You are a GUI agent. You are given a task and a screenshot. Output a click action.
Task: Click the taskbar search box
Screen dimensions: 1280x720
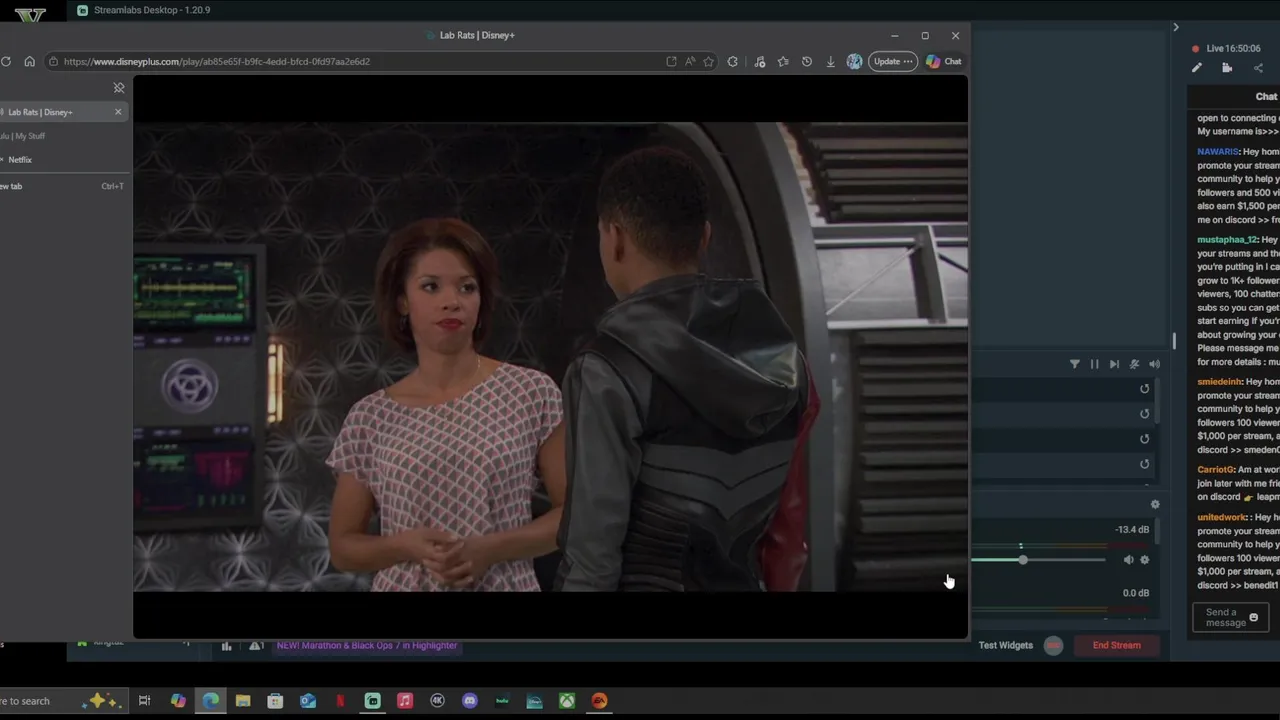(62, 701)
